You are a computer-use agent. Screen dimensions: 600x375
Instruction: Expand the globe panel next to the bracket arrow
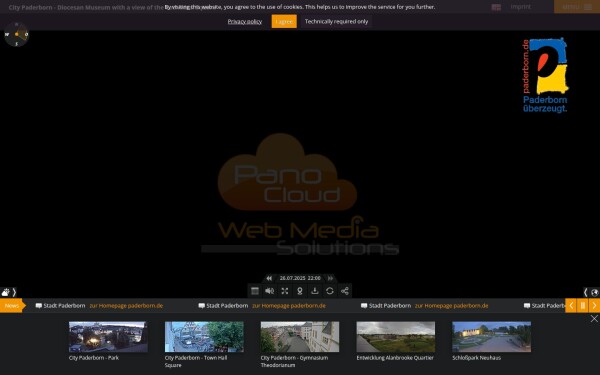[594, 292]
